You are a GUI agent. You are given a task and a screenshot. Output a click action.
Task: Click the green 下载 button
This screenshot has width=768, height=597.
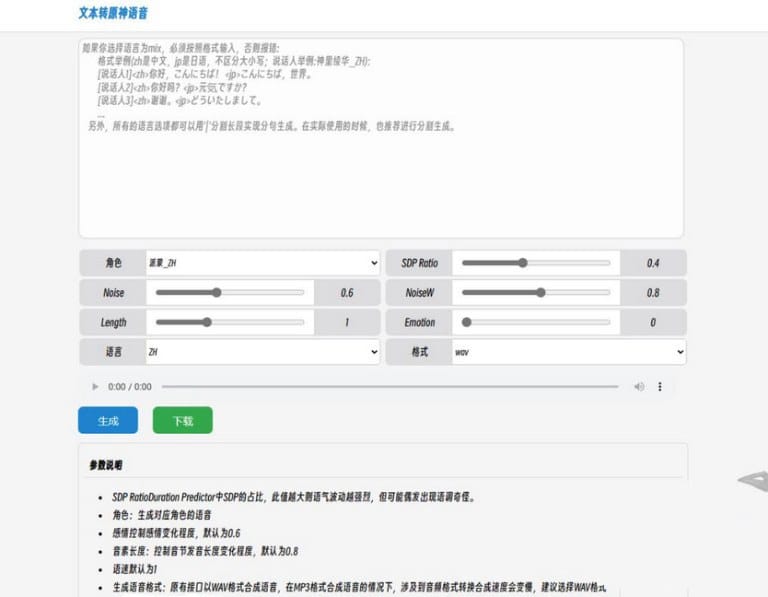coord(182,421)
